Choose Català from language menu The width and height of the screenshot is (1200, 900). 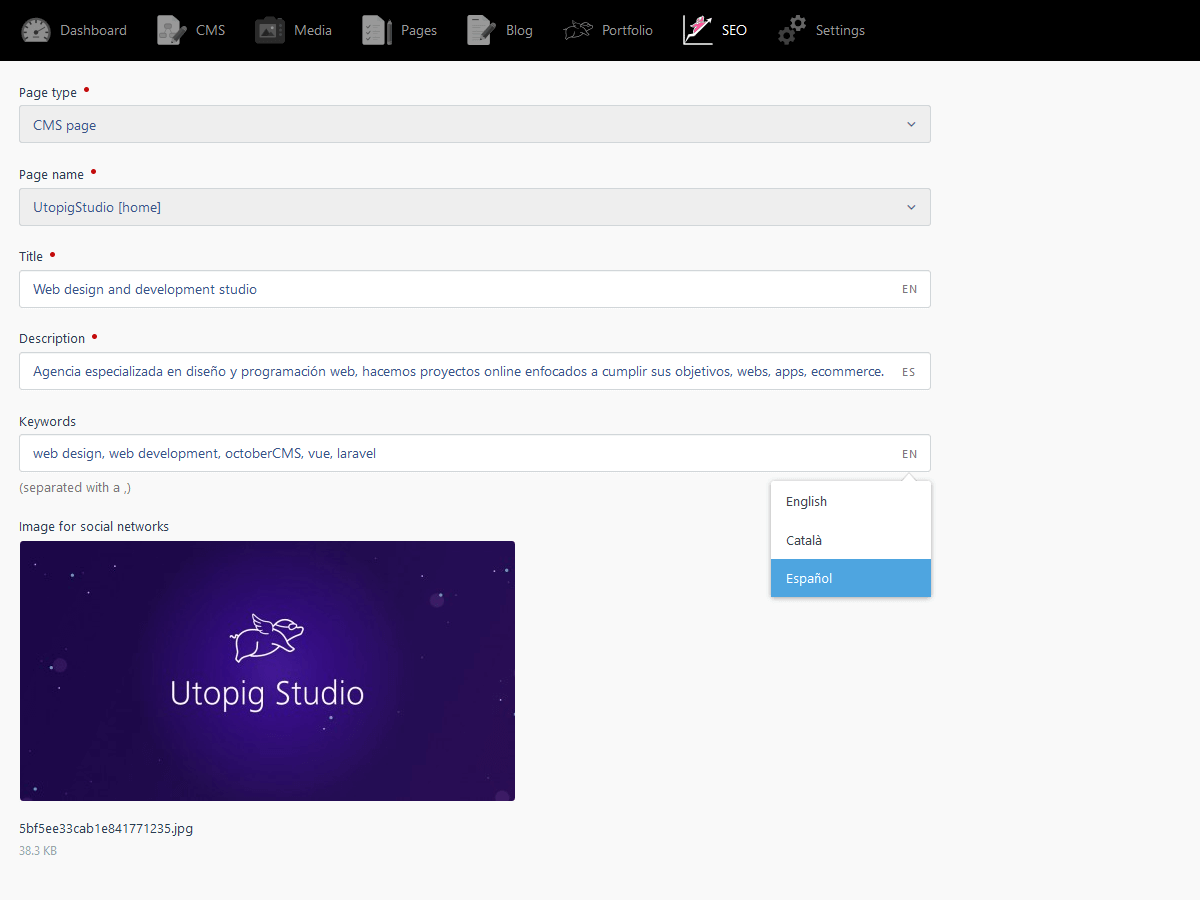pyautogui.click(x=851, y=540)
